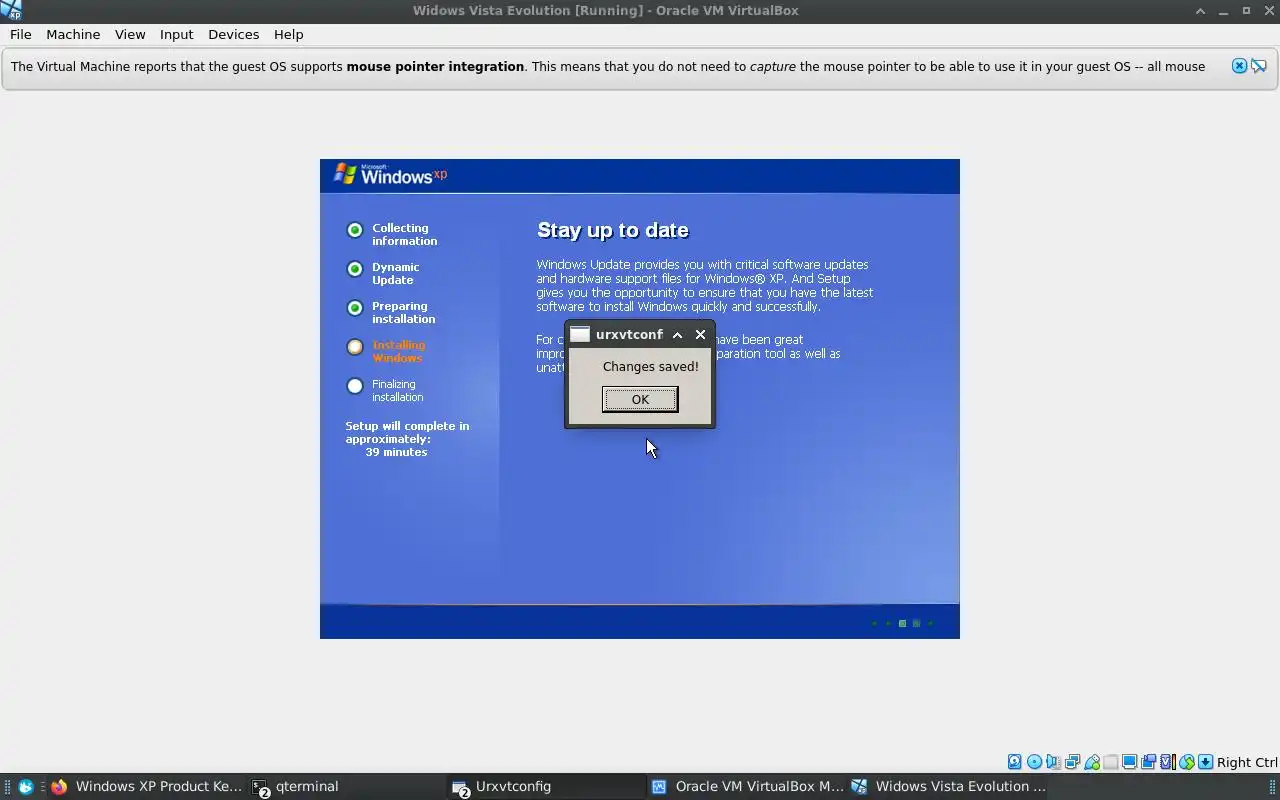Open the panel start menu icon
Image resolution: width=1280 pixels, height=800 pixels.
coord(26,786)
